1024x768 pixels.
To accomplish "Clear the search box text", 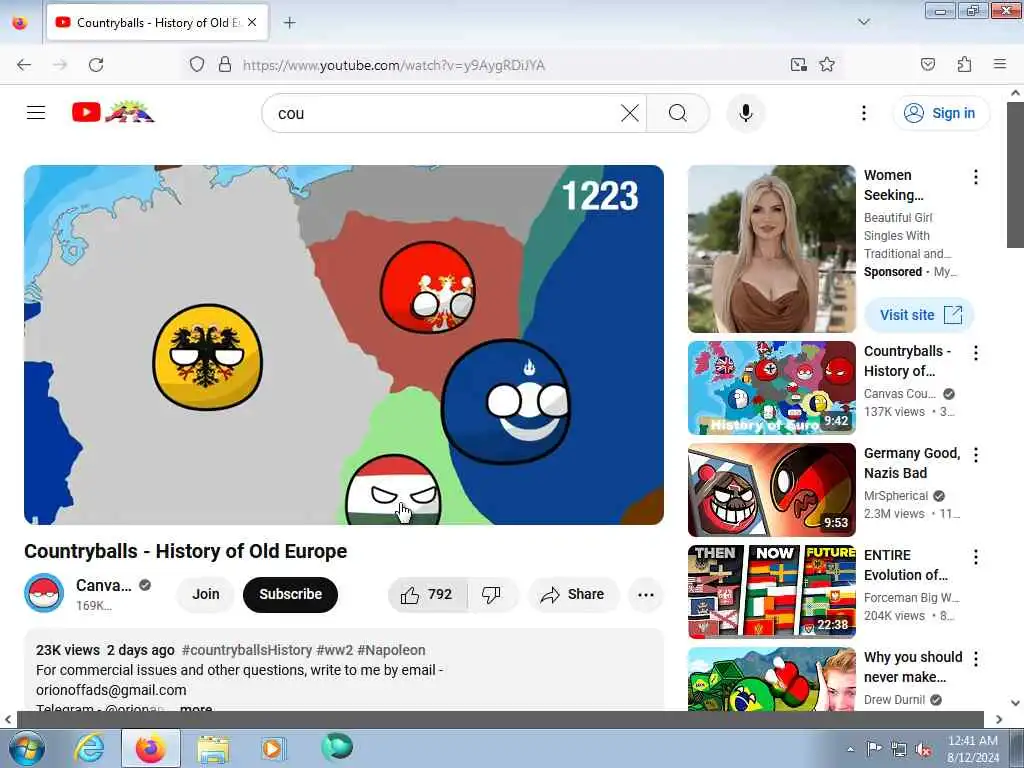I will point(630,113).
